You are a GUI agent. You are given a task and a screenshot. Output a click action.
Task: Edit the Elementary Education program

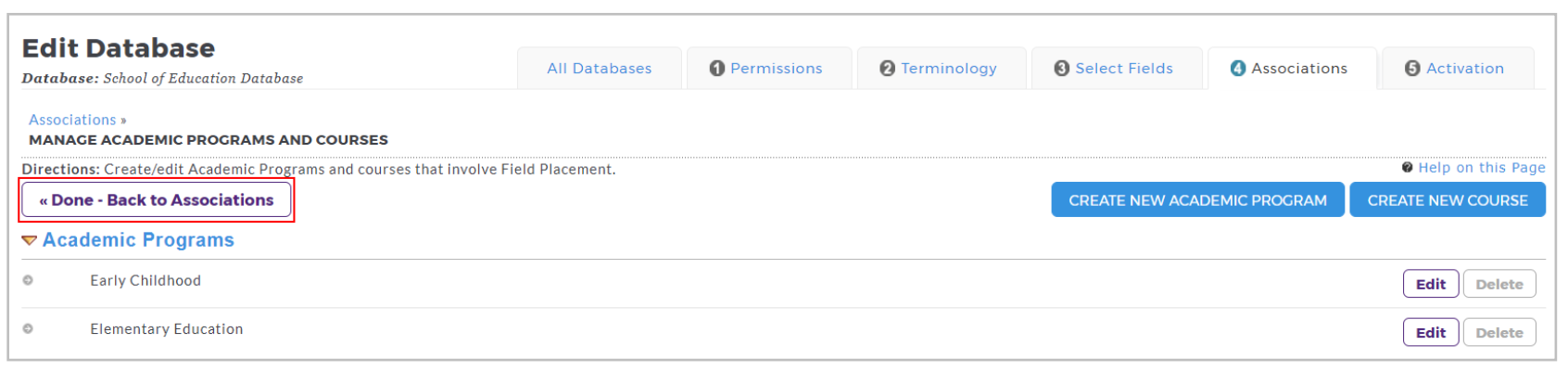1431,333
